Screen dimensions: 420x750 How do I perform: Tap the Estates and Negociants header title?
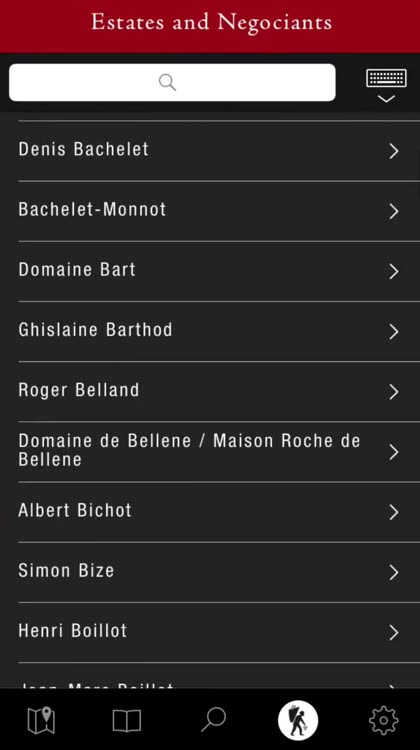coord(211,22)
